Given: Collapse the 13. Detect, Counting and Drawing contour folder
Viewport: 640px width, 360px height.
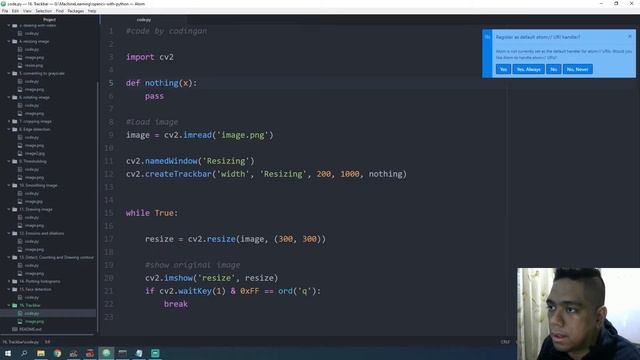Looking at the screenshot, I should (9, 258).
